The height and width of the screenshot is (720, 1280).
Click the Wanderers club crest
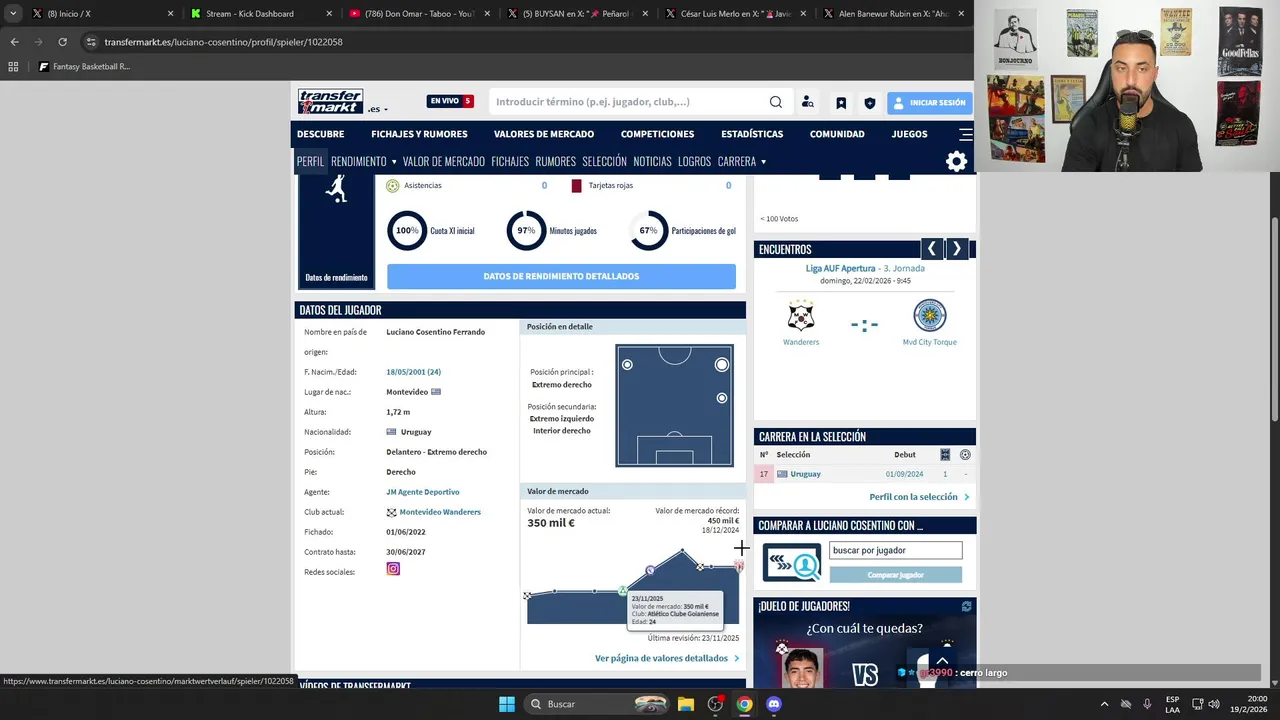point(801,316)
